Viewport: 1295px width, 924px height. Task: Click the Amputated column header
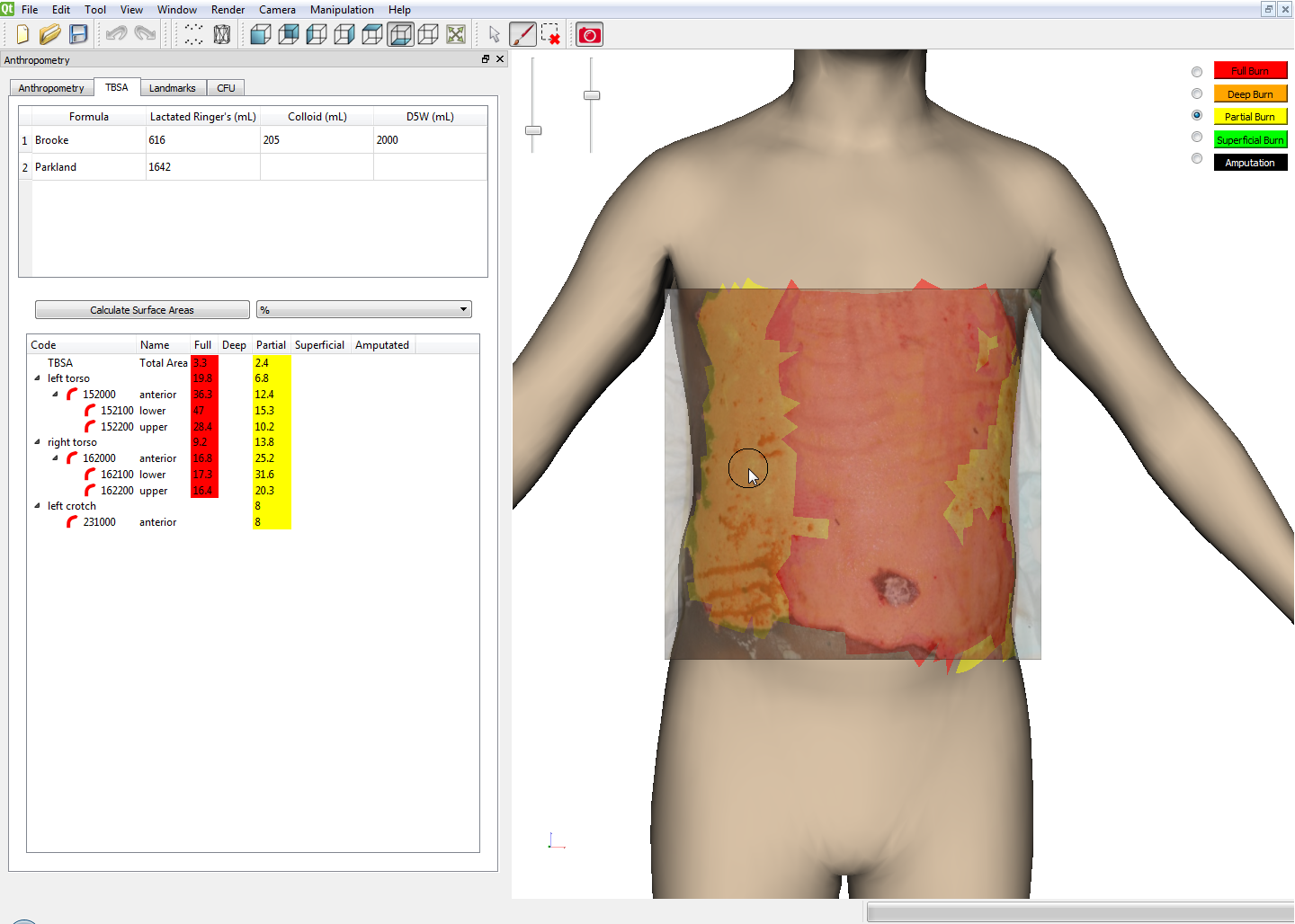[x=382, y=345]
